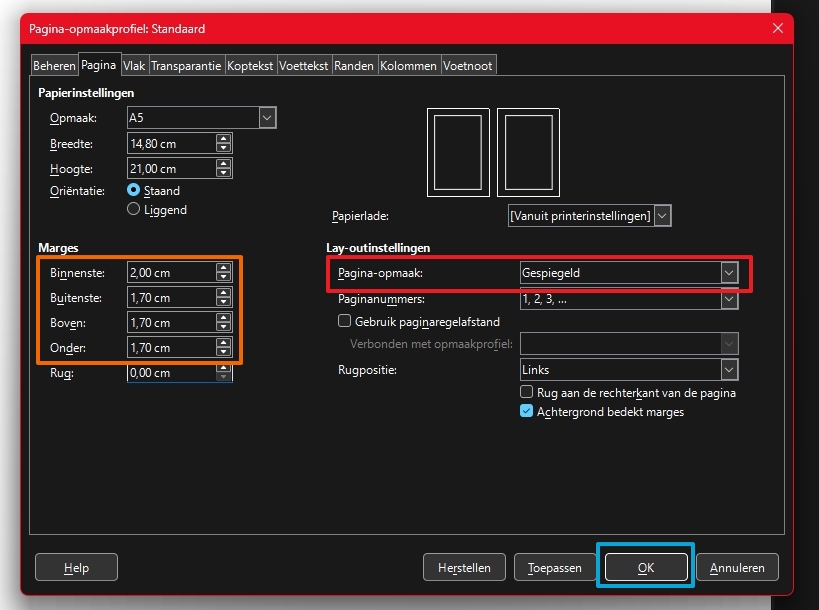The image size is (819, 610).
Task: Confirm with the OK button
Action: click(x=646, y=567)
